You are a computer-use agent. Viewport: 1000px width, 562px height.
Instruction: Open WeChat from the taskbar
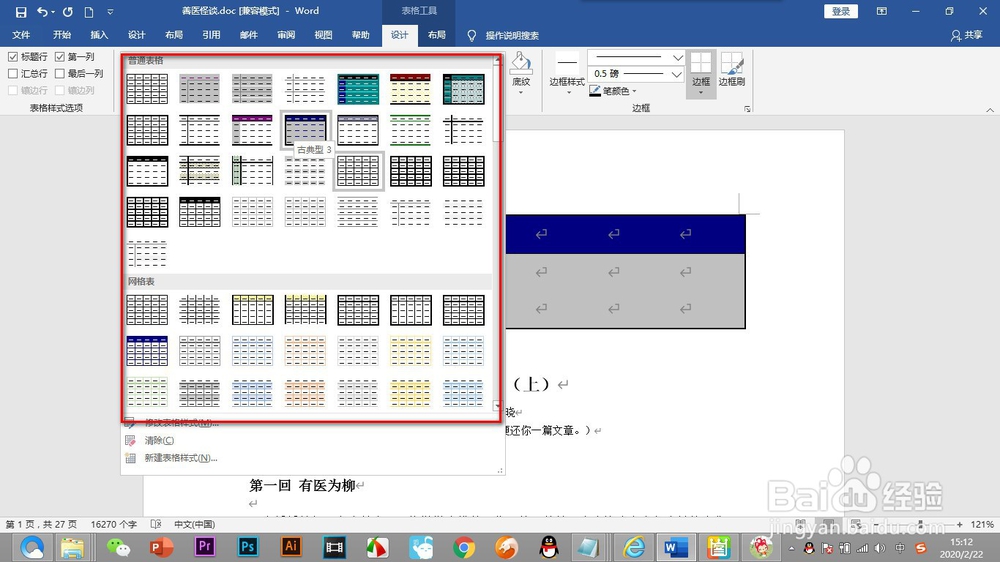118,547
